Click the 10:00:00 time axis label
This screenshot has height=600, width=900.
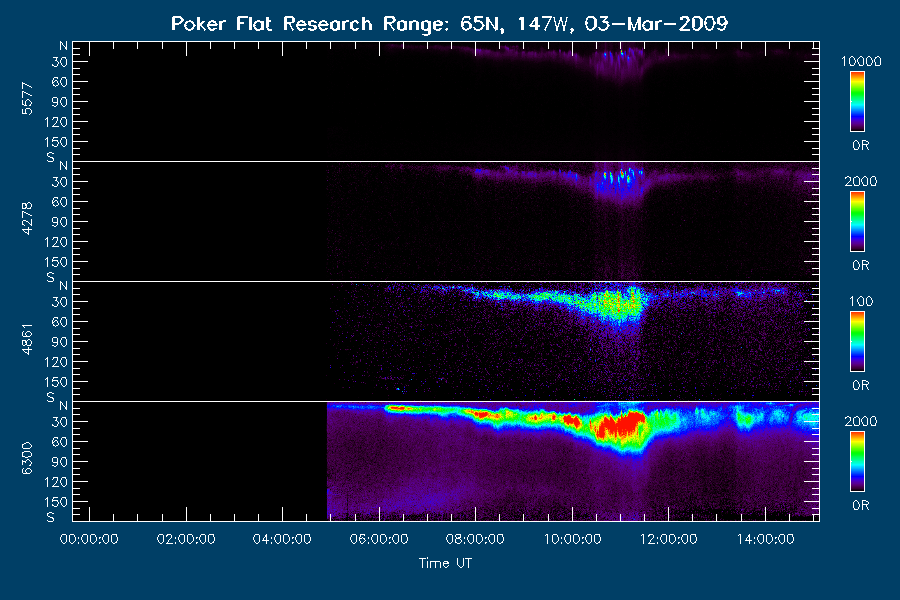click(572, 539)
